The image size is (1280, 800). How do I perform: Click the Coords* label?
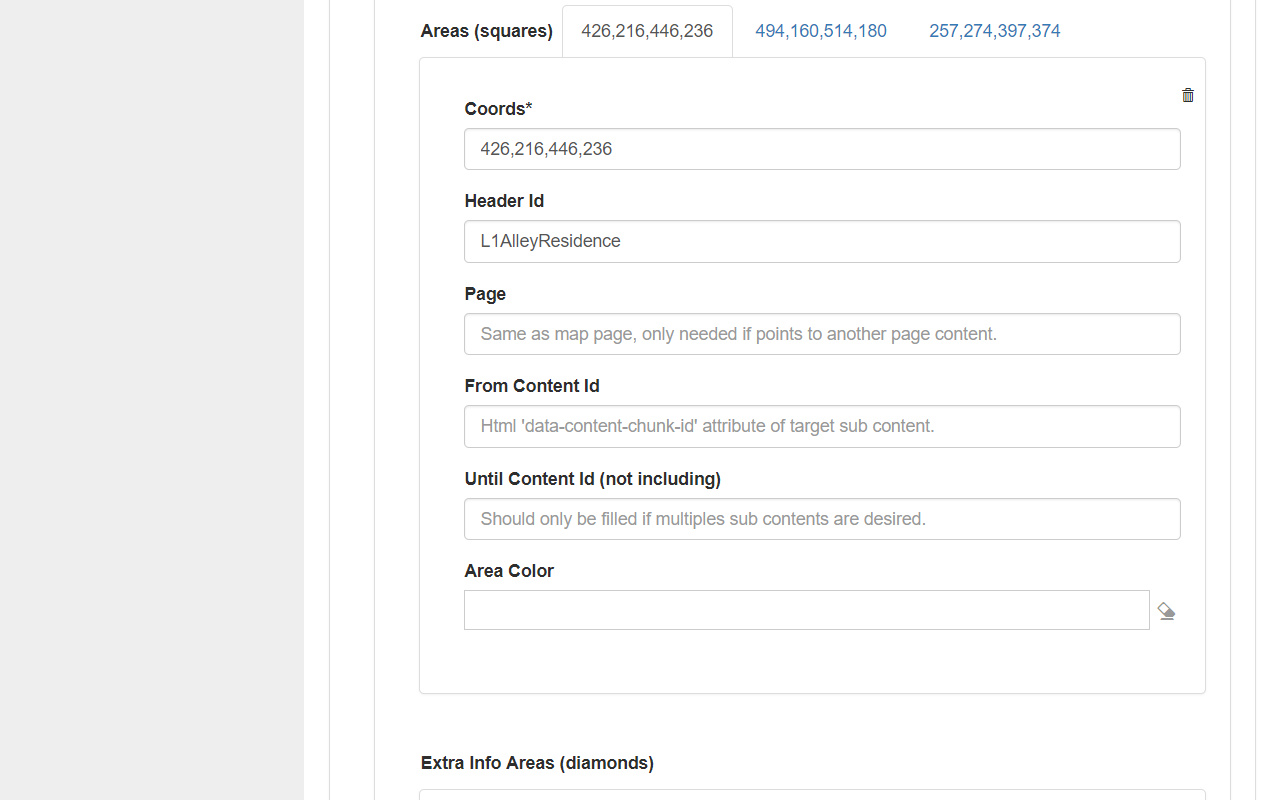pyautogui.click(x=498, y=109)
